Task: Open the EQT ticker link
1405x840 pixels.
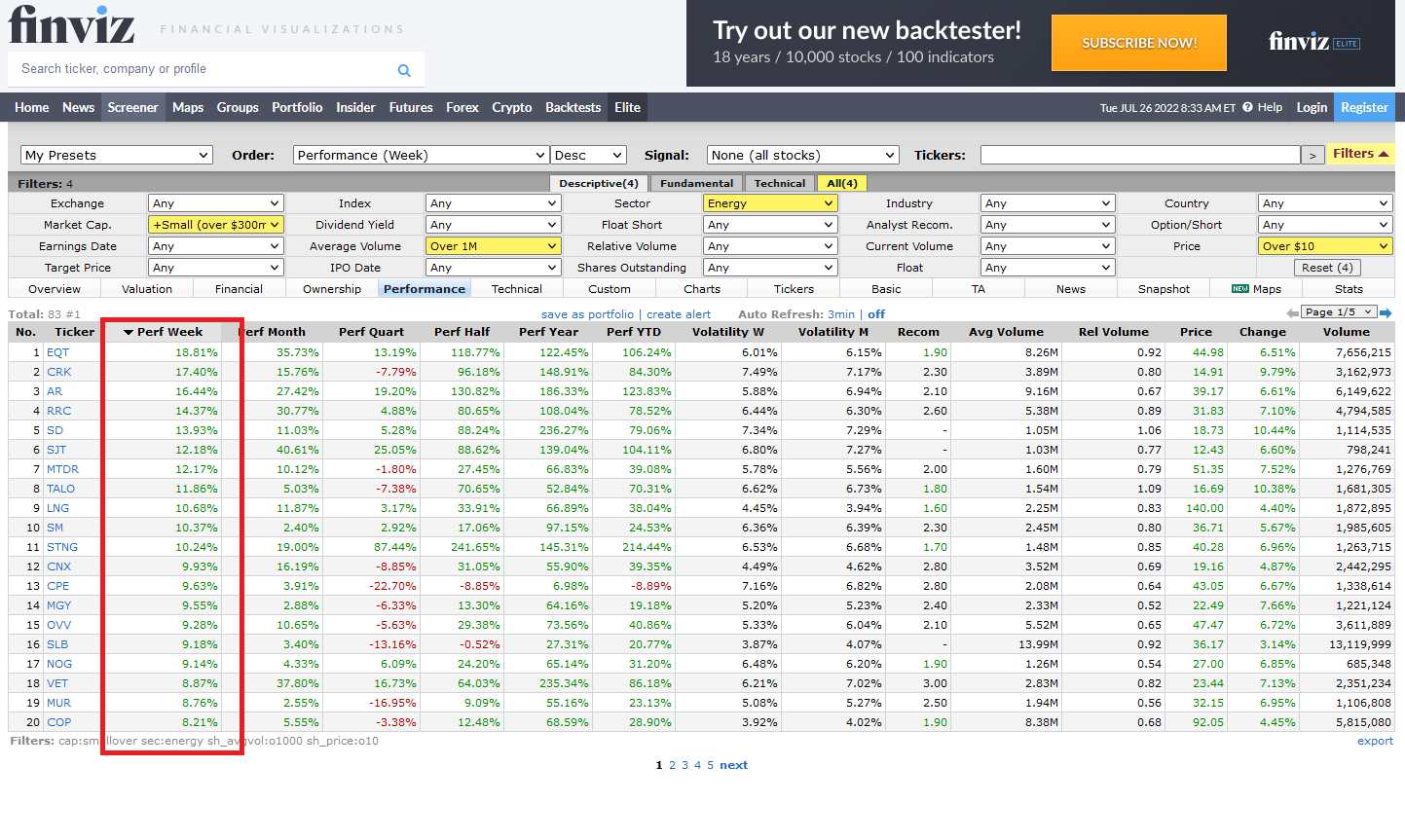Action: tap(58, 352)
